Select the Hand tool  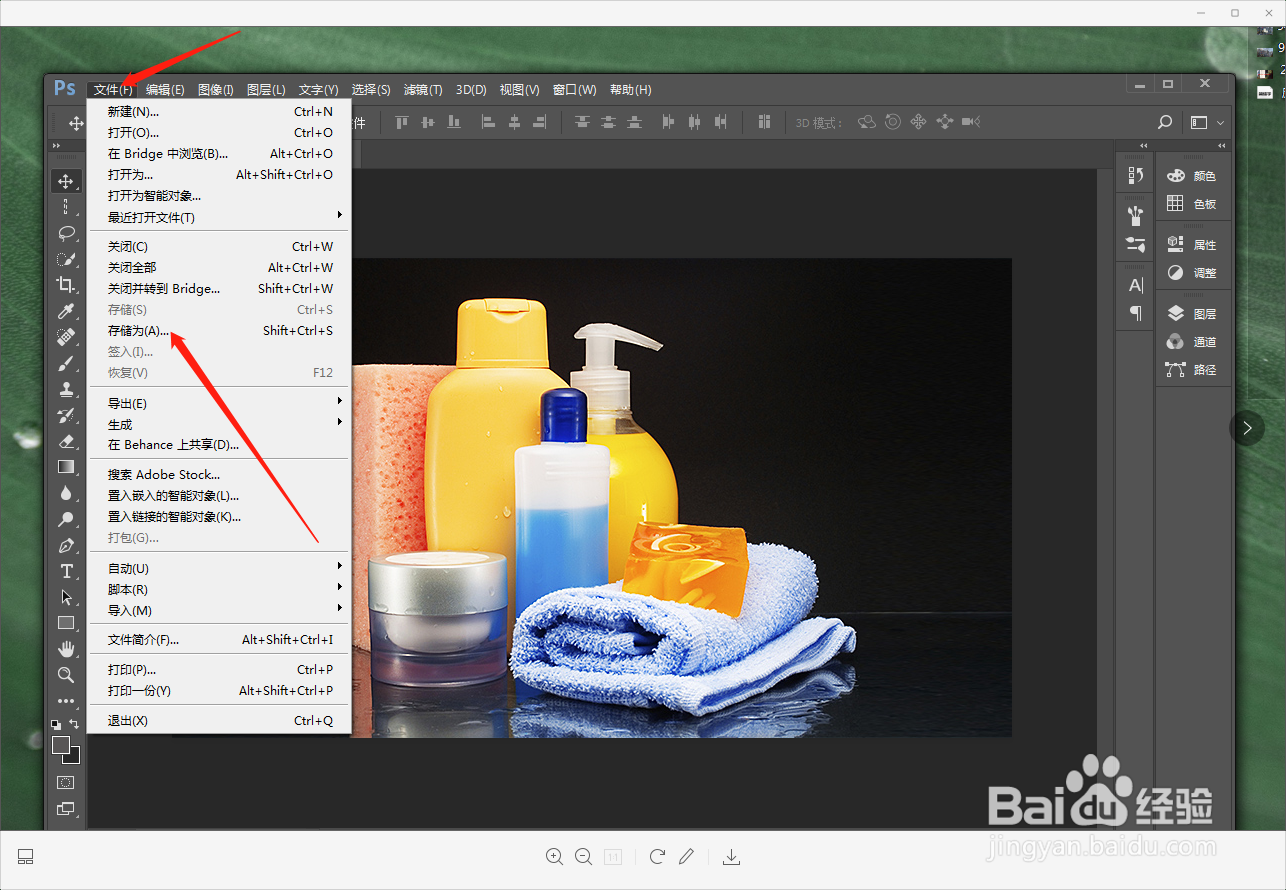66,649
